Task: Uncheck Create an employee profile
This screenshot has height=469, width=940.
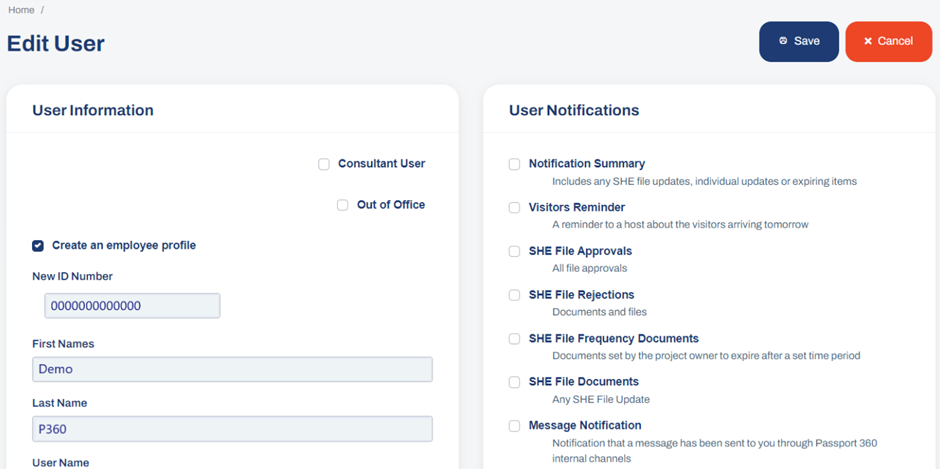Action: point(38,246)
